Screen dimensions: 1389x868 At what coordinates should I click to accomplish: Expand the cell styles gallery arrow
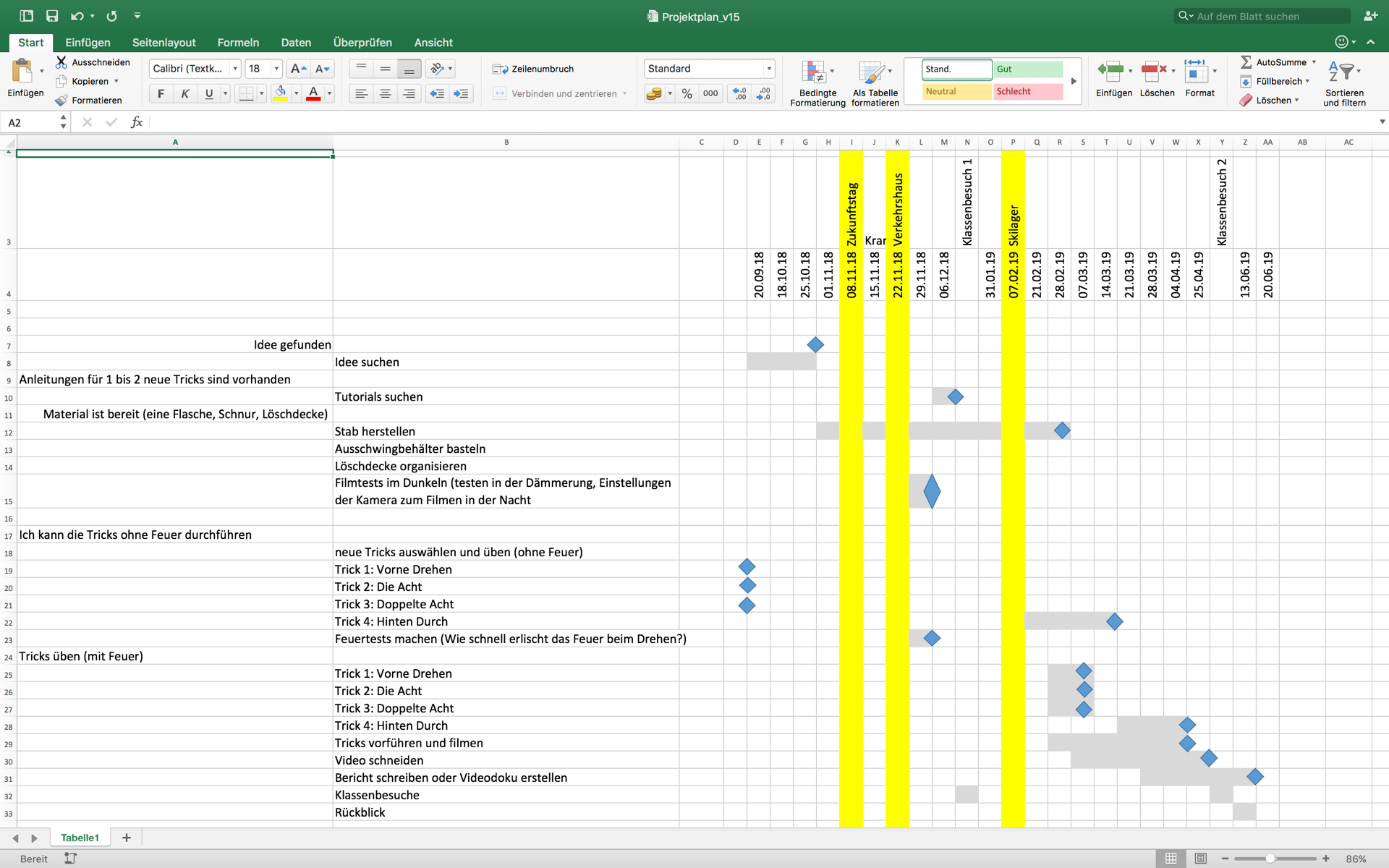tap(1074, 81)
